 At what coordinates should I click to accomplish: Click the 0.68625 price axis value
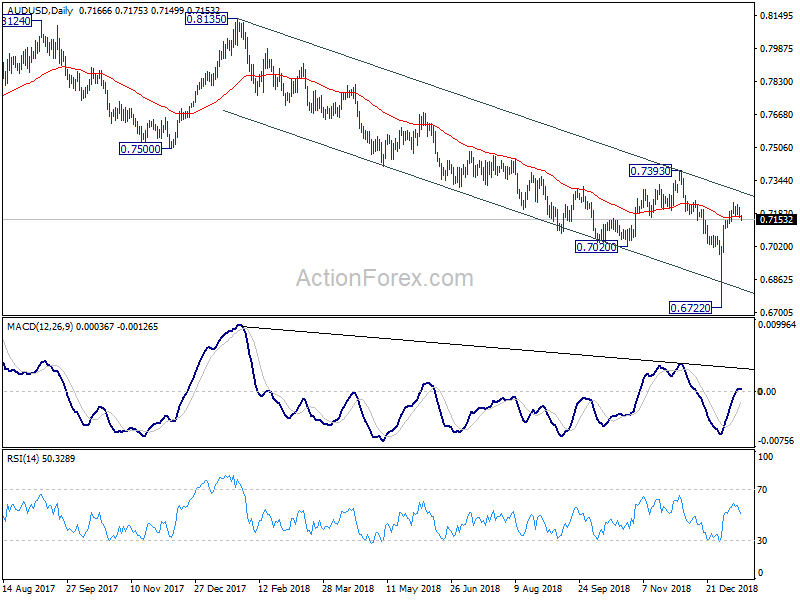[x=777, y=280]
